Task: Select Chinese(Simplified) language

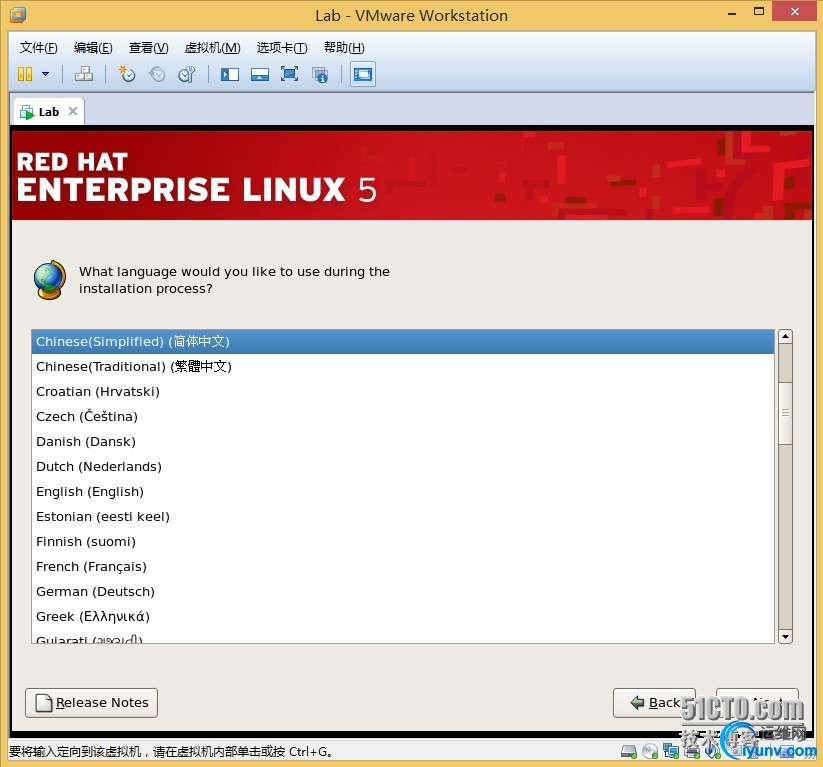Action: click(x=403, y=342)
